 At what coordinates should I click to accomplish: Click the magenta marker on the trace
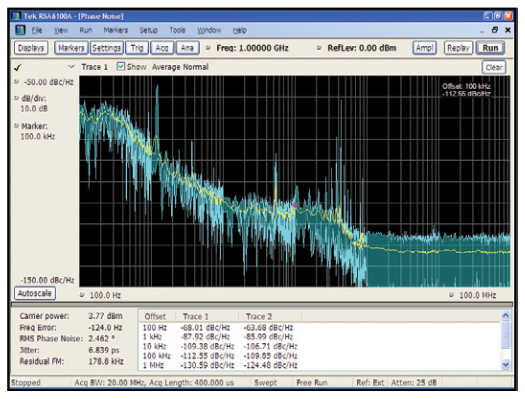pyautogui.click(x=295, y=205)
